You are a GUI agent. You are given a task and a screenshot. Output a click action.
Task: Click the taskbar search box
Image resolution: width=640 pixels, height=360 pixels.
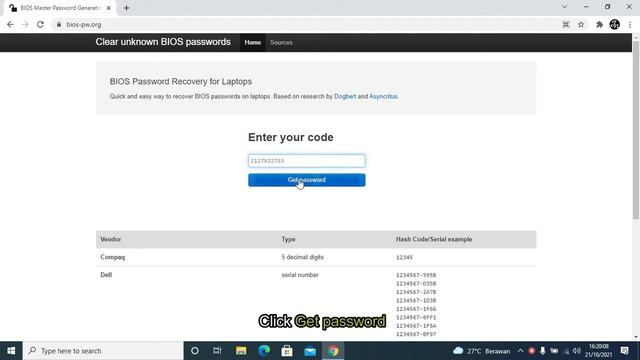pos(103,351)
